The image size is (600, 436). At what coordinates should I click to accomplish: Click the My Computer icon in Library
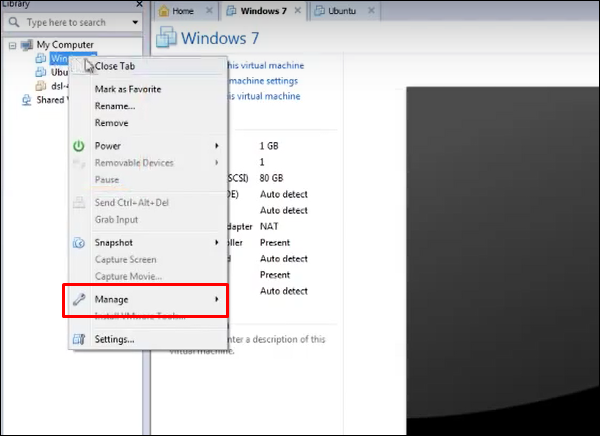tap(27, 45)
